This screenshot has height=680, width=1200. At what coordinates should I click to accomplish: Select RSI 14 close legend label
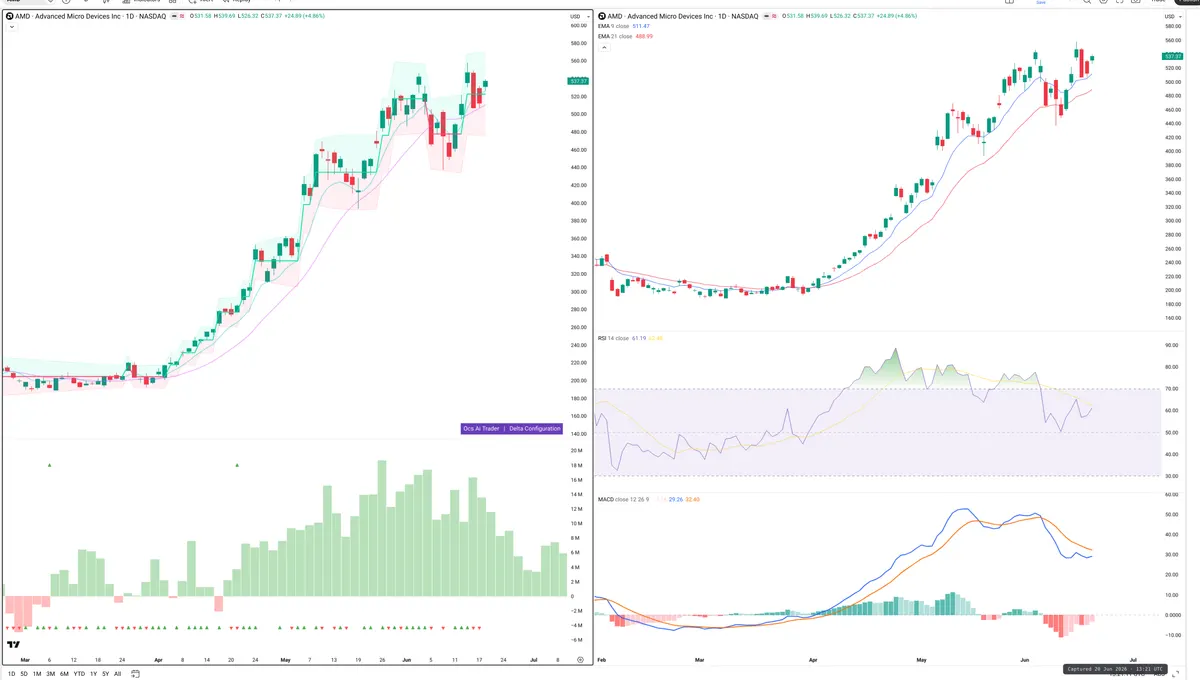click(613, 338)
